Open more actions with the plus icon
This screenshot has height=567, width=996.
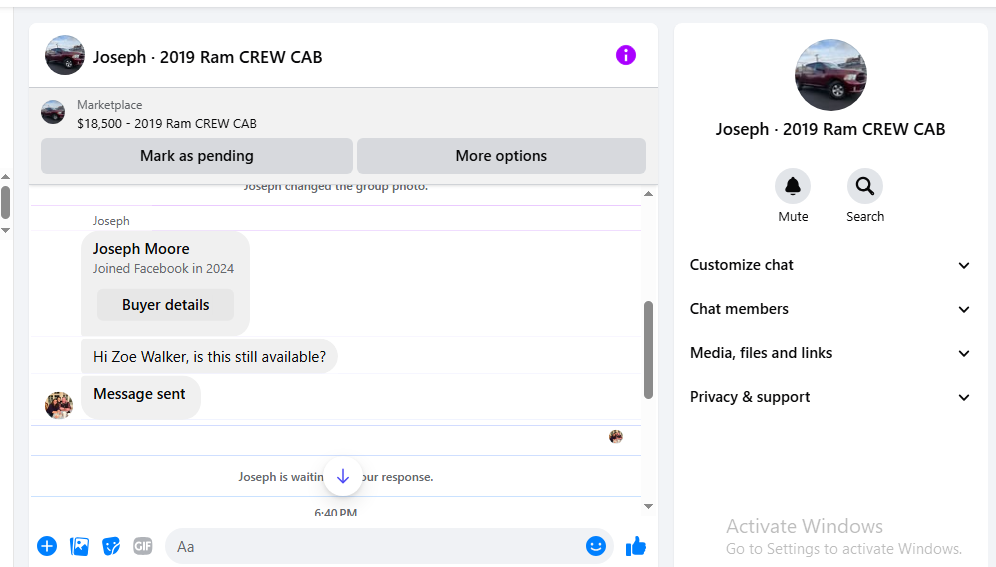(47, 546)
